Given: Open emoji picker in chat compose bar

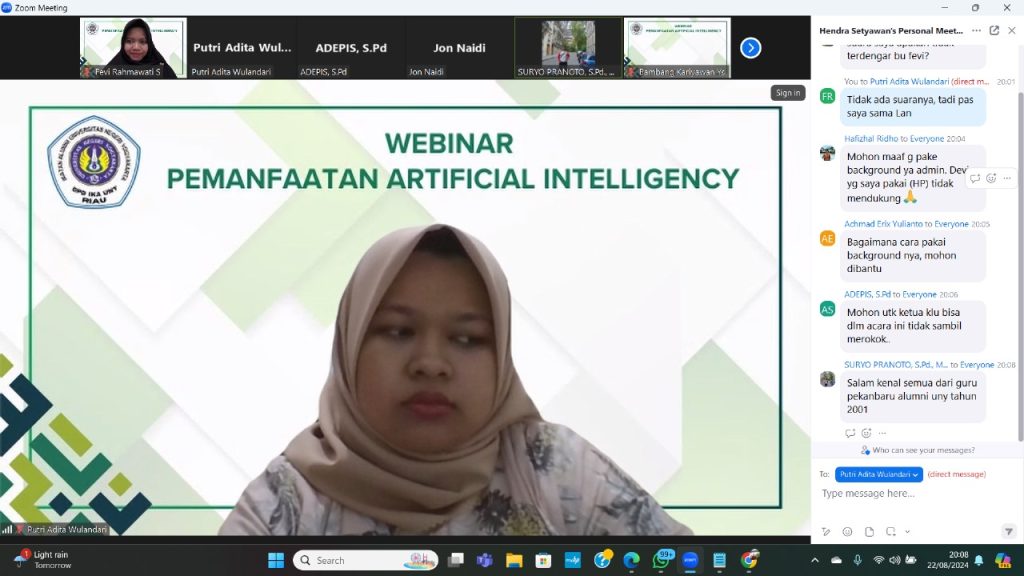Looking at the screenshot, I should [847, 531].
